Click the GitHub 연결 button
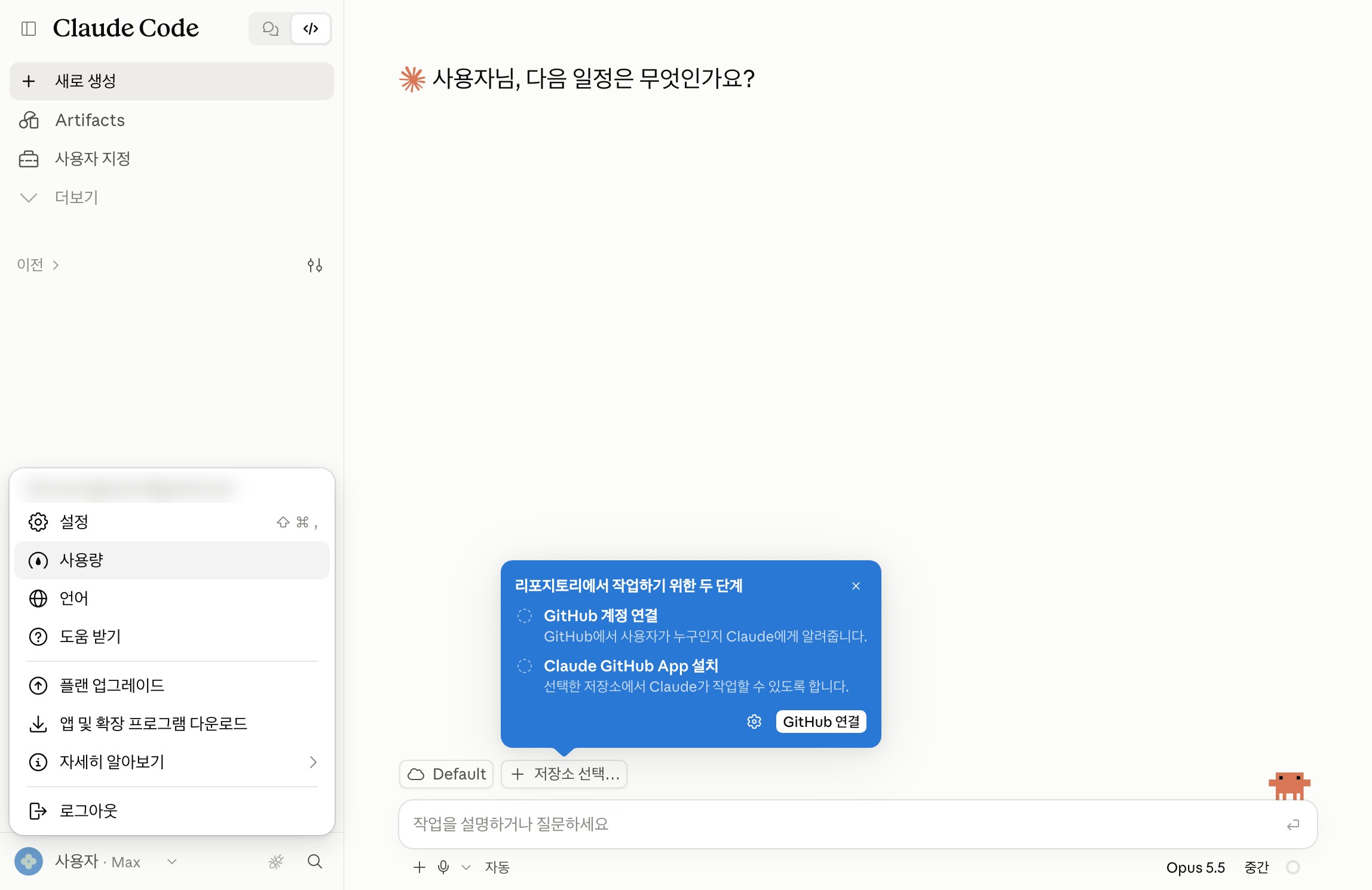Viewport: 1372px width, 890px height. point(821,722)
